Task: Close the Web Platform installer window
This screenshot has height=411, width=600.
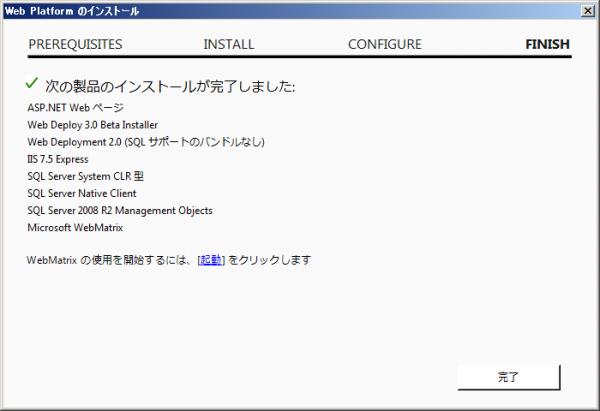Action: 582,11
